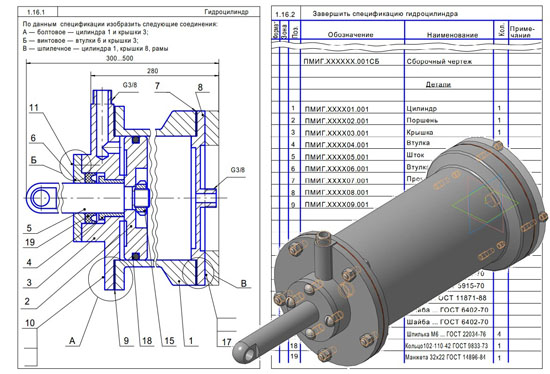Click the position label 11 on the drawing

point(34,107)
